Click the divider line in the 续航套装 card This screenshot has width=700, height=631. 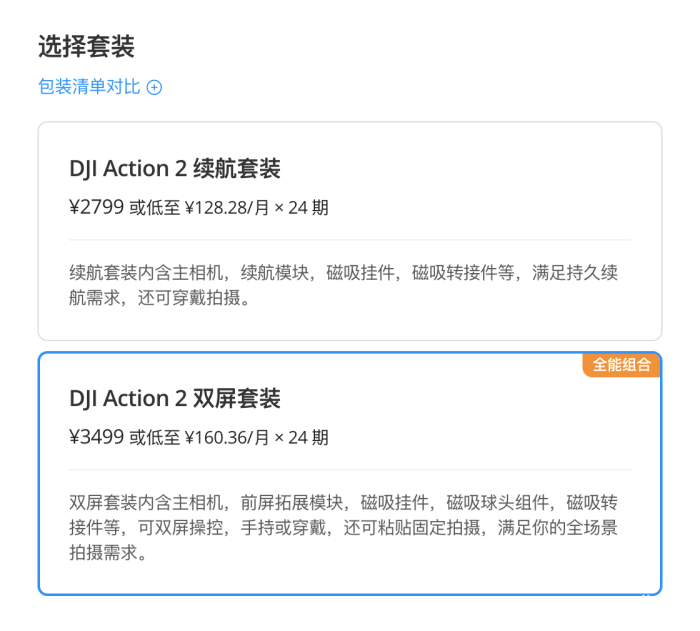[349, 240]
